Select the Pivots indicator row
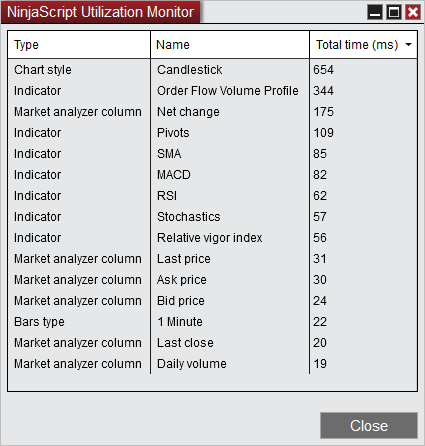425x446 pixels. coord(212,133)
